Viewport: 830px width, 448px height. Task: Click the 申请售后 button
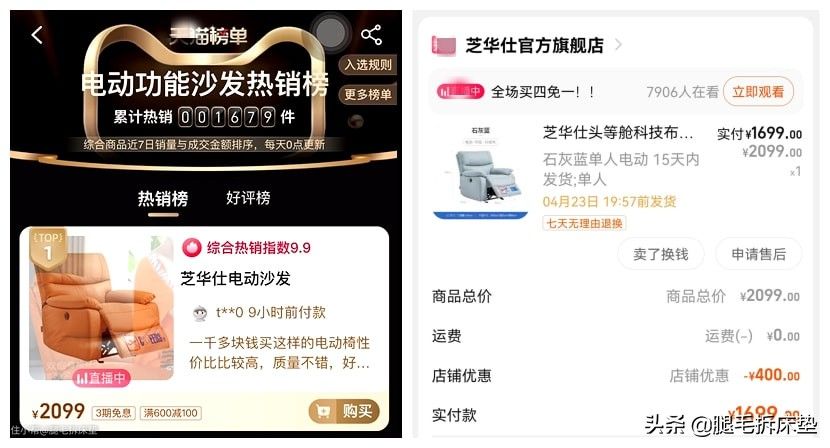[759, 254]
